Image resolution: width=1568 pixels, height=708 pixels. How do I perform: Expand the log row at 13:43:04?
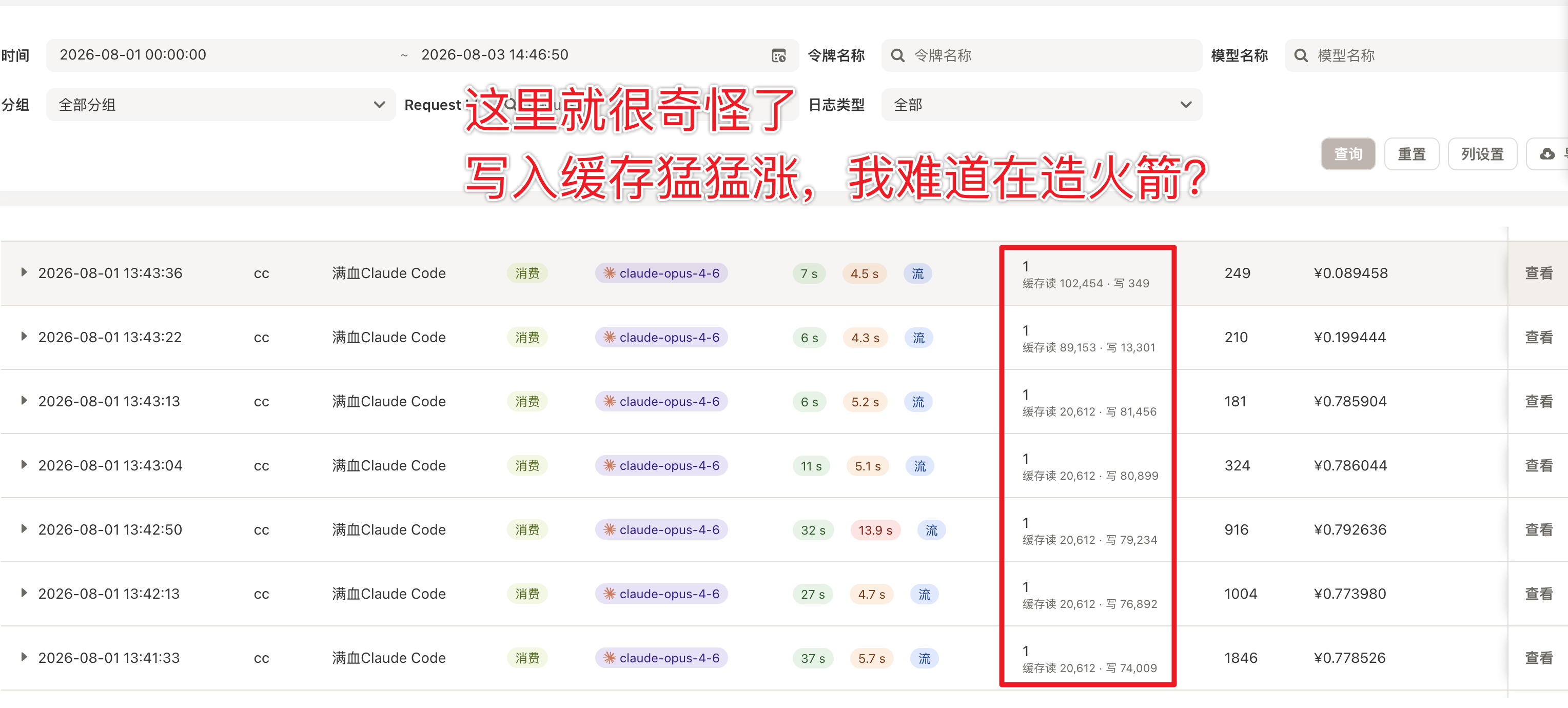click(24, 464)
